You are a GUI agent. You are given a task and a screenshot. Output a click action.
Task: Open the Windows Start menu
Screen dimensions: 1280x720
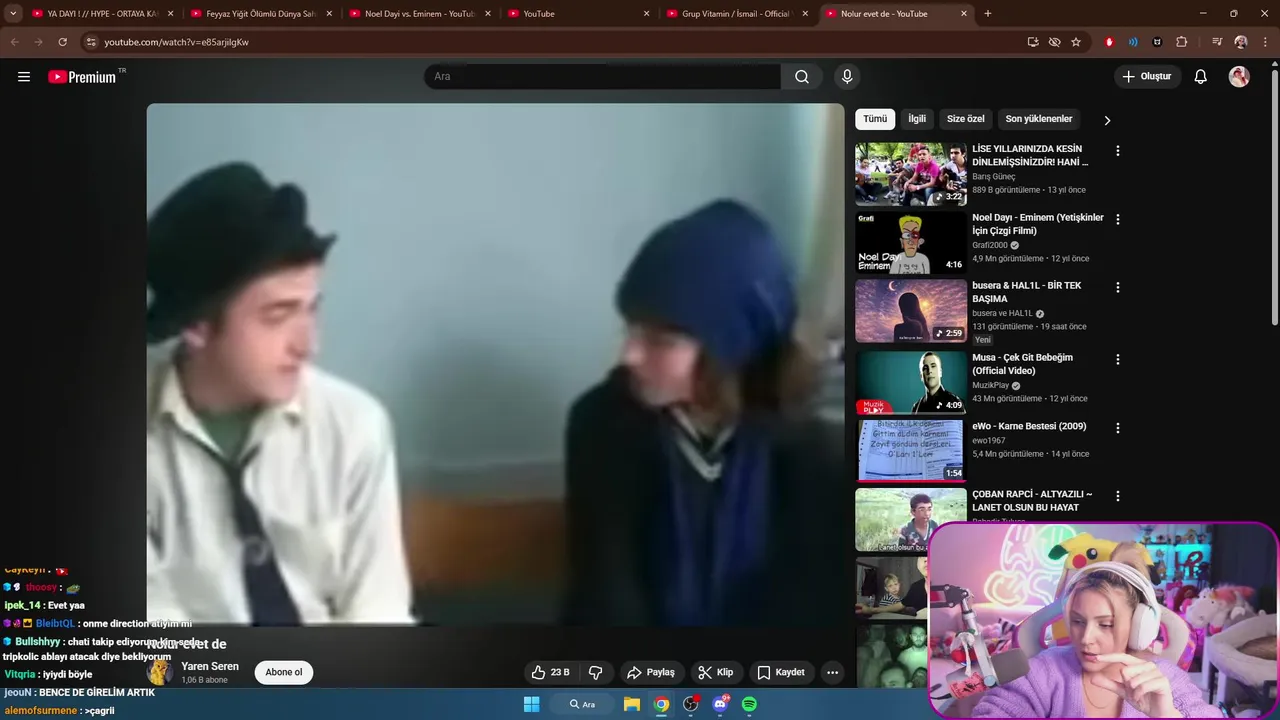tap(532, 704)
